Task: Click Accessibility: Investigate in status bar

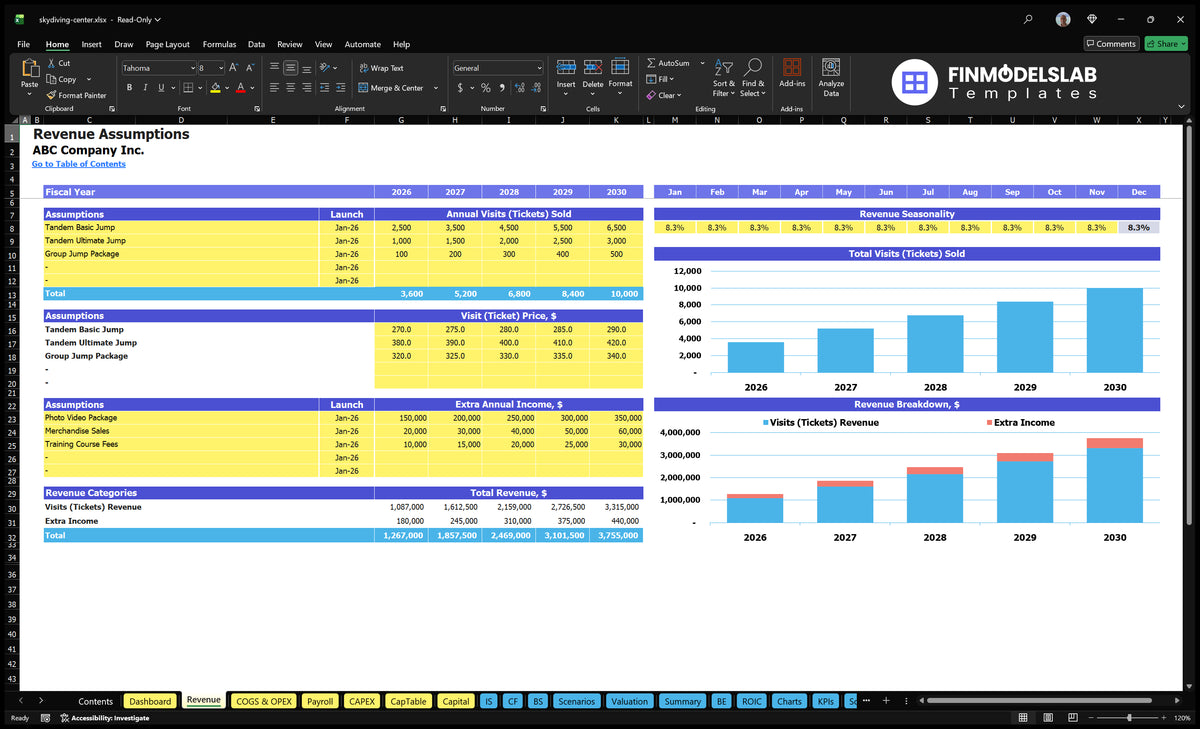Action: pyautogui.click(x=104, y=718)
